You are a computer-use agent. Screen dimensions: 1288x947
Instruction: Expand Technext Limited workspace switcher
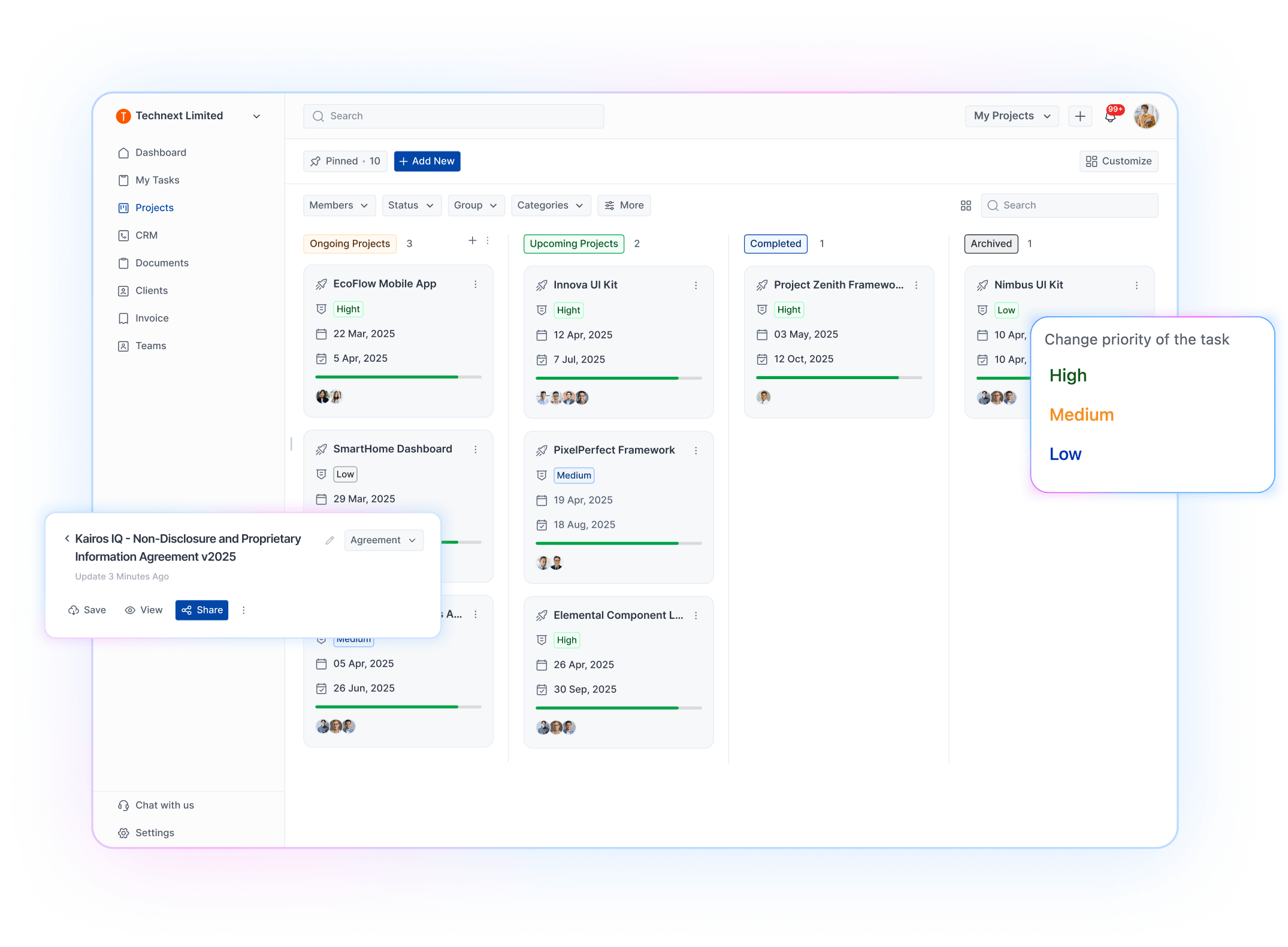[256, 116]
